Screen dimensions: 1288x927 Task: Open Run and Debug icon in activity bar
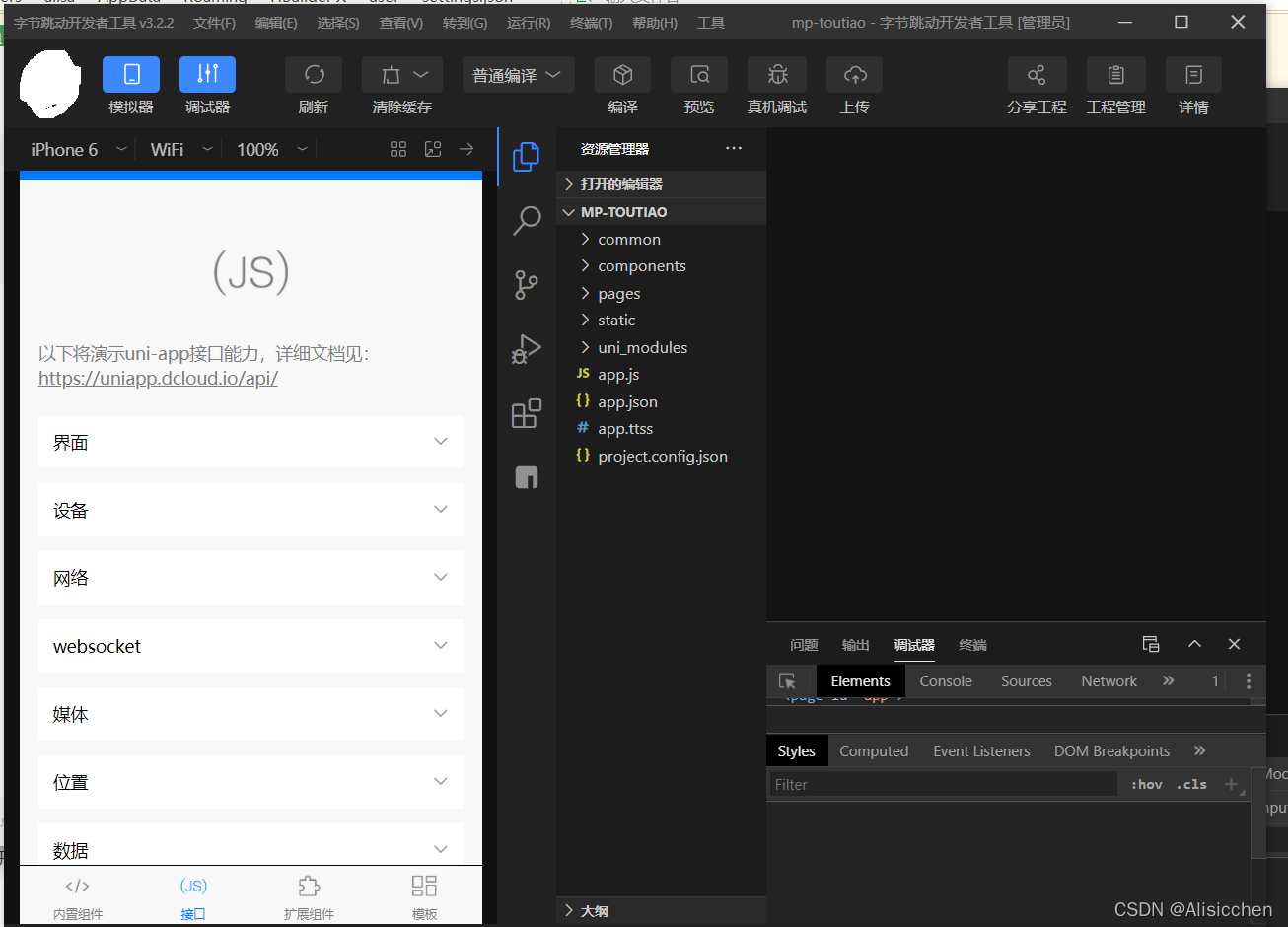tap(527, 349)
